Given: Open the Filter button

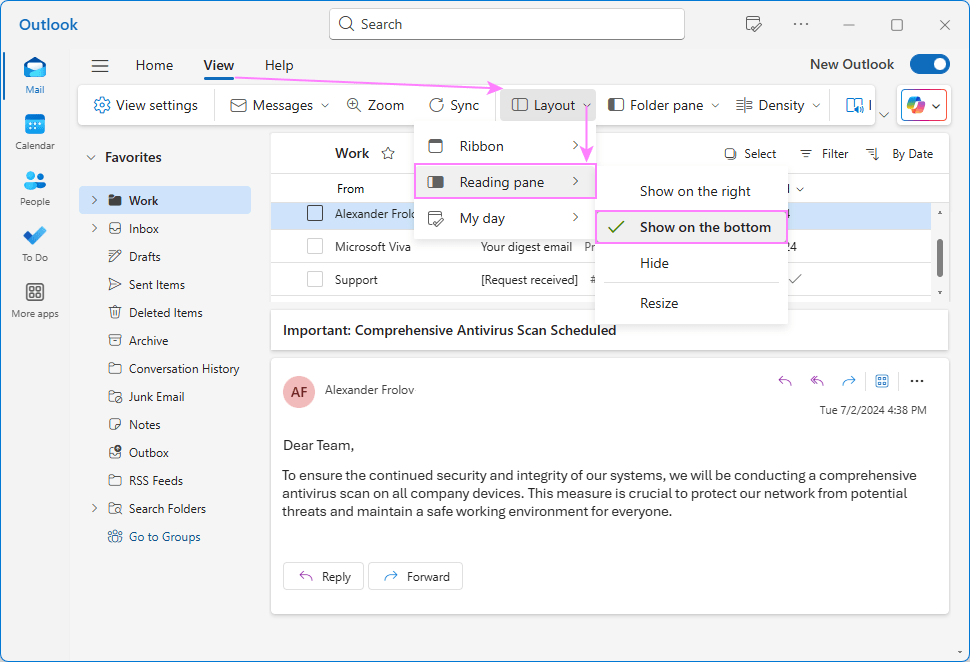Looking at the screenshot, I should [823, 153].
